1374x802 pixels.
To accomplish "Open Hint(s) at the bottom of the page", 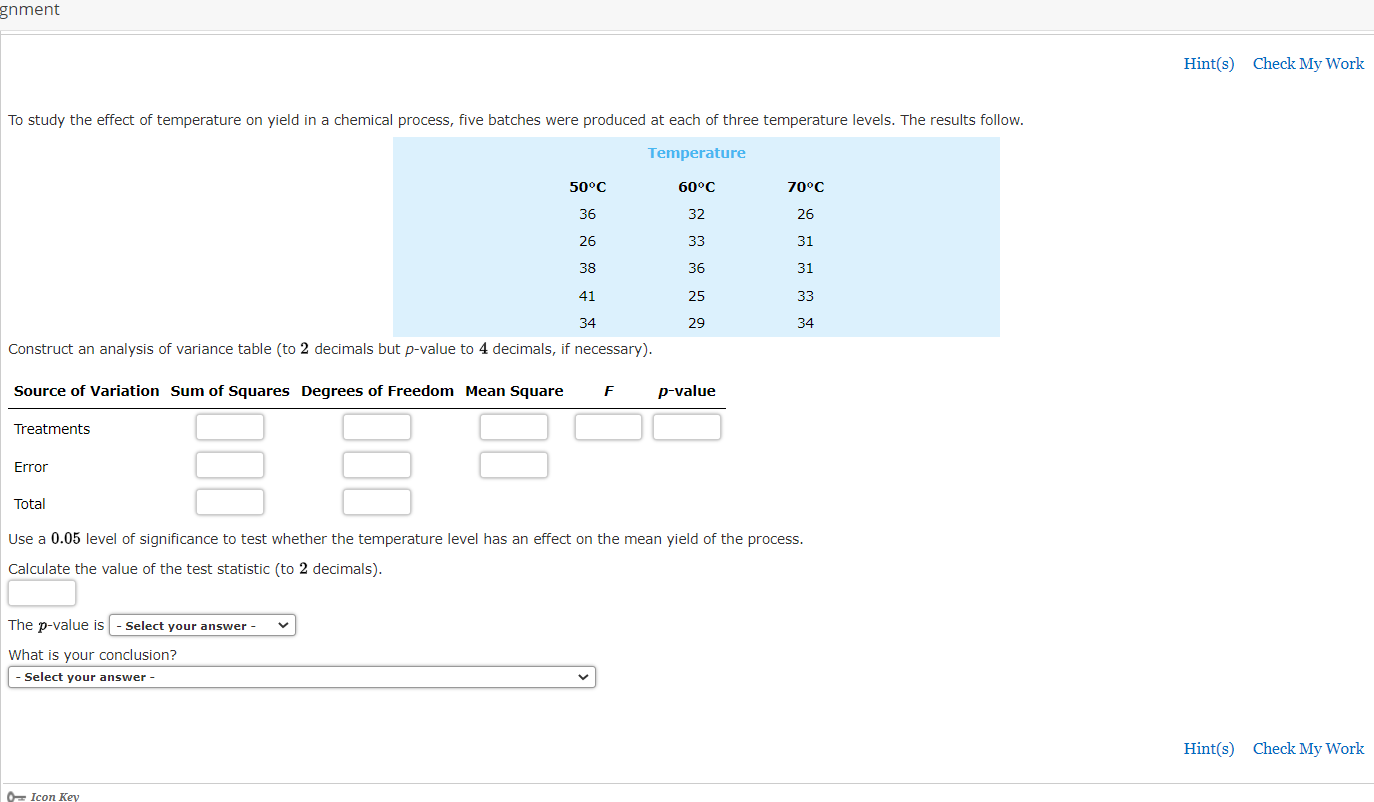I will pyautogui.click(x=1208, y=748).
